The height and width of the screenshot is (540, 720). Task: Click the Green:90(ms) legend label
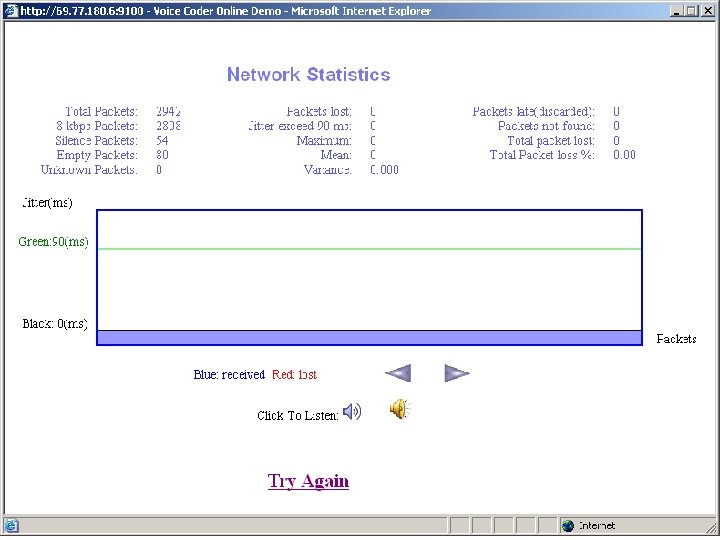click(53, 242)
